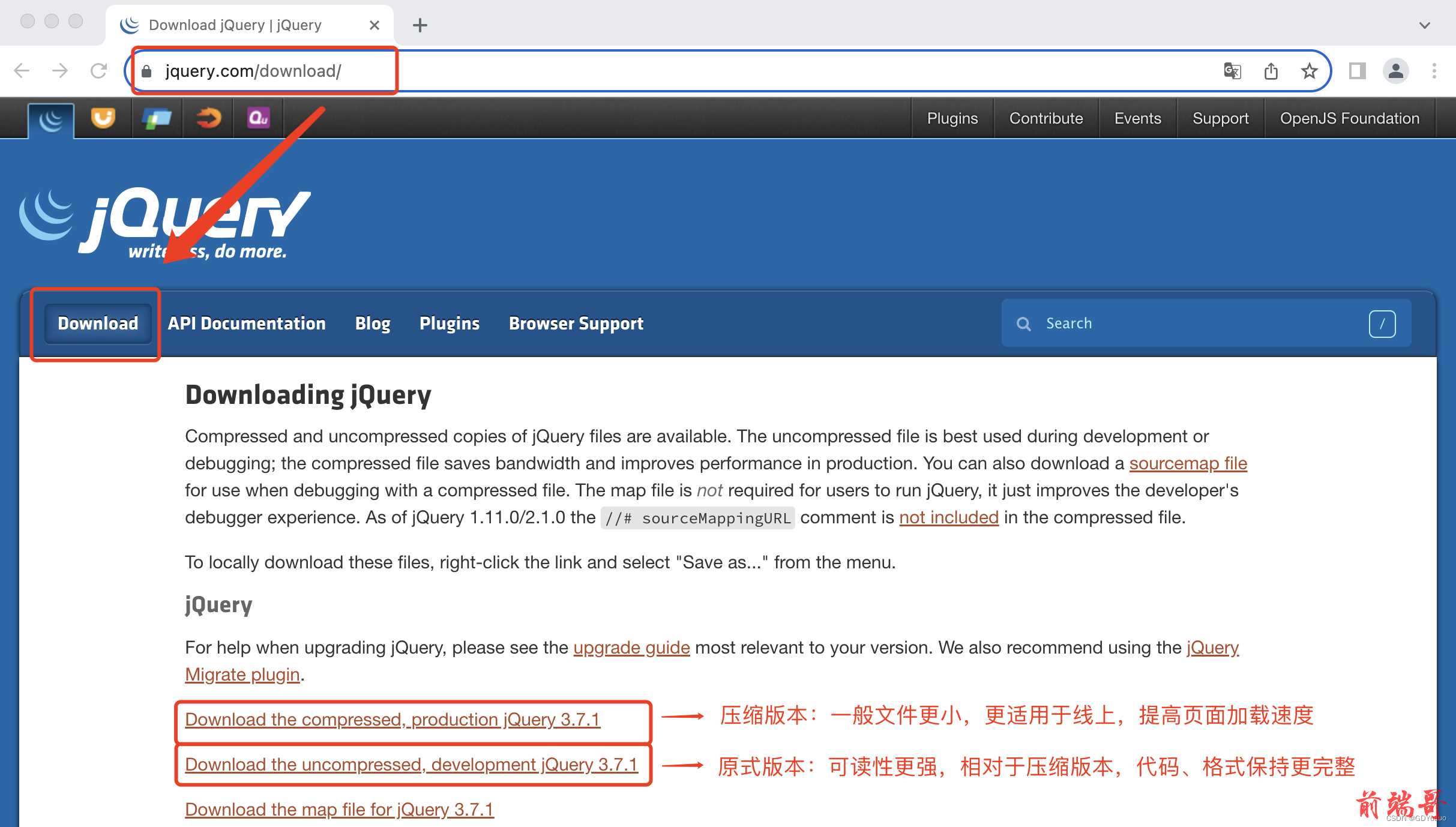The height and width of the screenshot is (827, 1456).
Task: Open the upgrade guide link
Action: point(631,648)
